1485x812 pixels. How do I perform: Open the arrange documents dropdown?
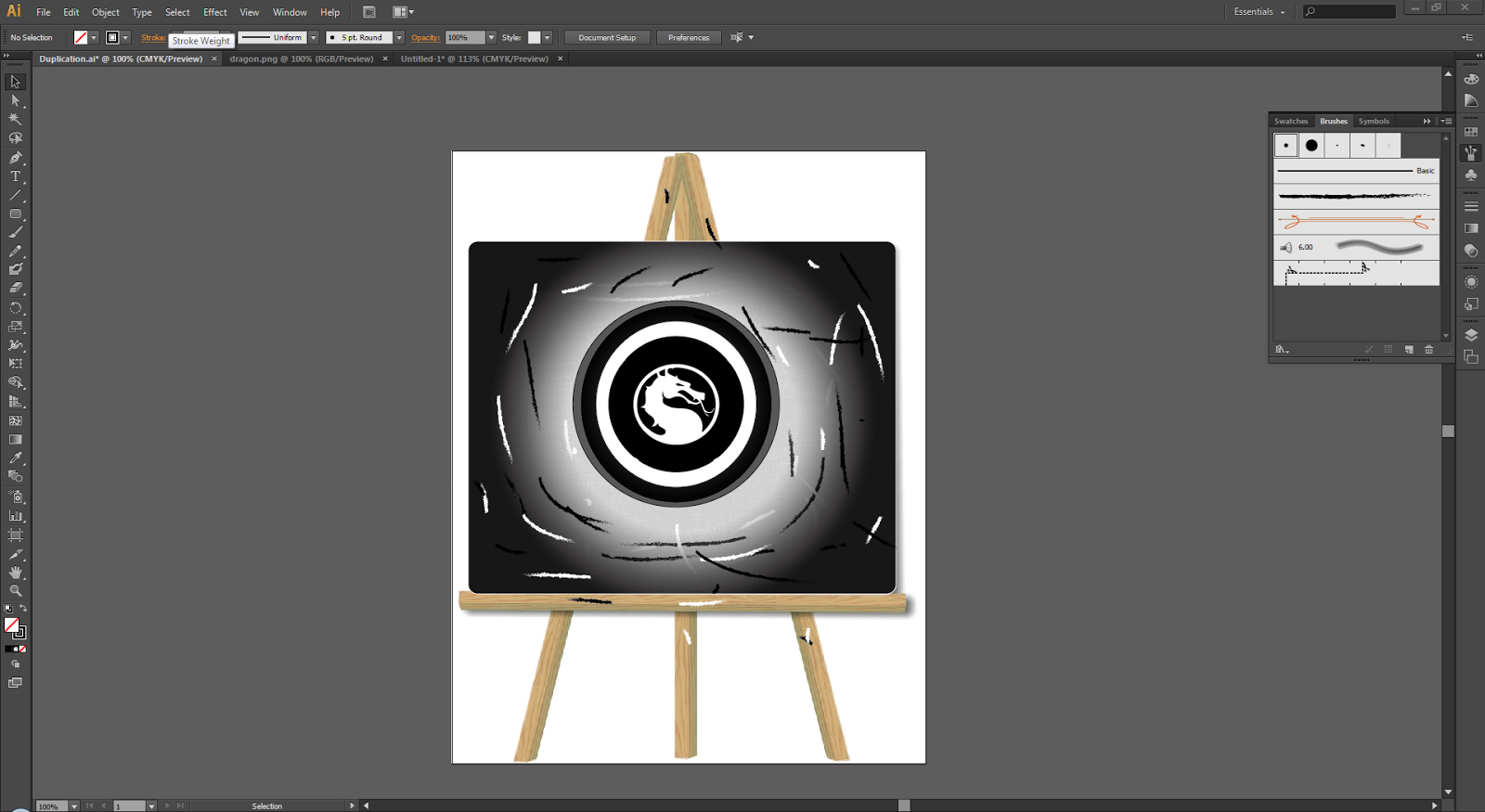coord(404,12)
